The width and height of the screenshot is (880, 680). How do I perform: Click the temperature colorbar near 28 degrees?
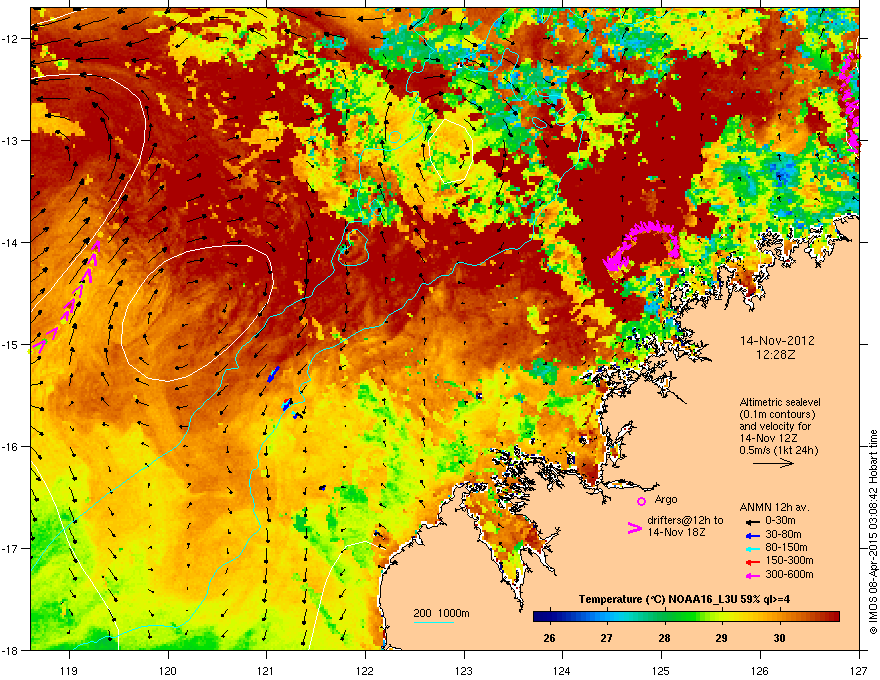point(664,617)
